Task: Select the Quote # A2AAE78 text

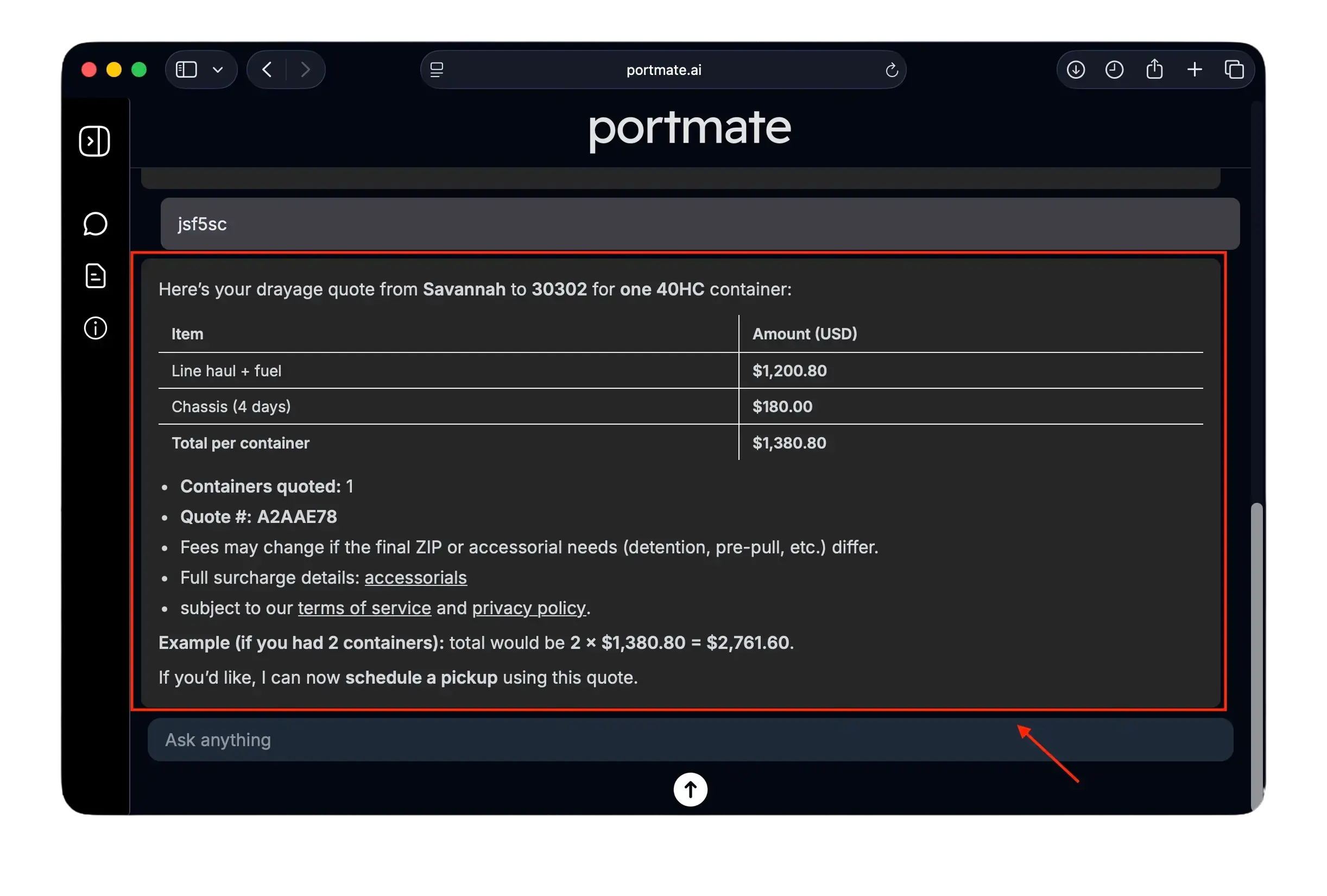Action: tap(258, 516)
